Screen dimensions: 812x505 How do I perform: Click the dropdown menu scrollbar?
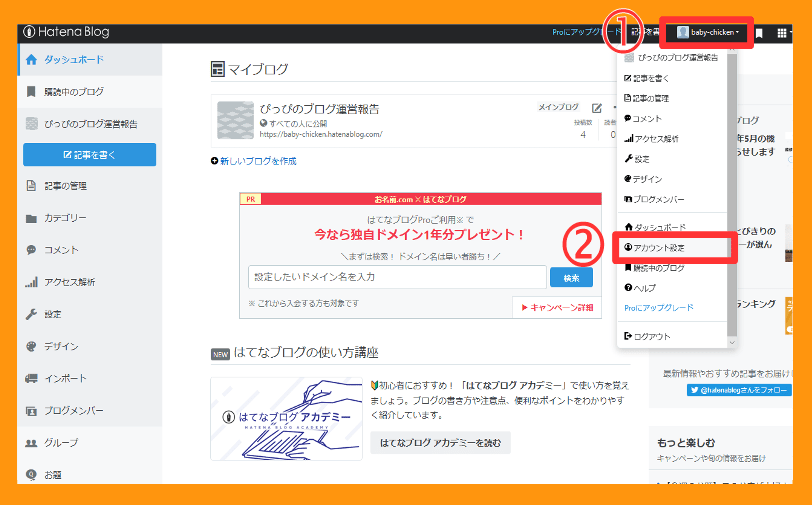732,194
